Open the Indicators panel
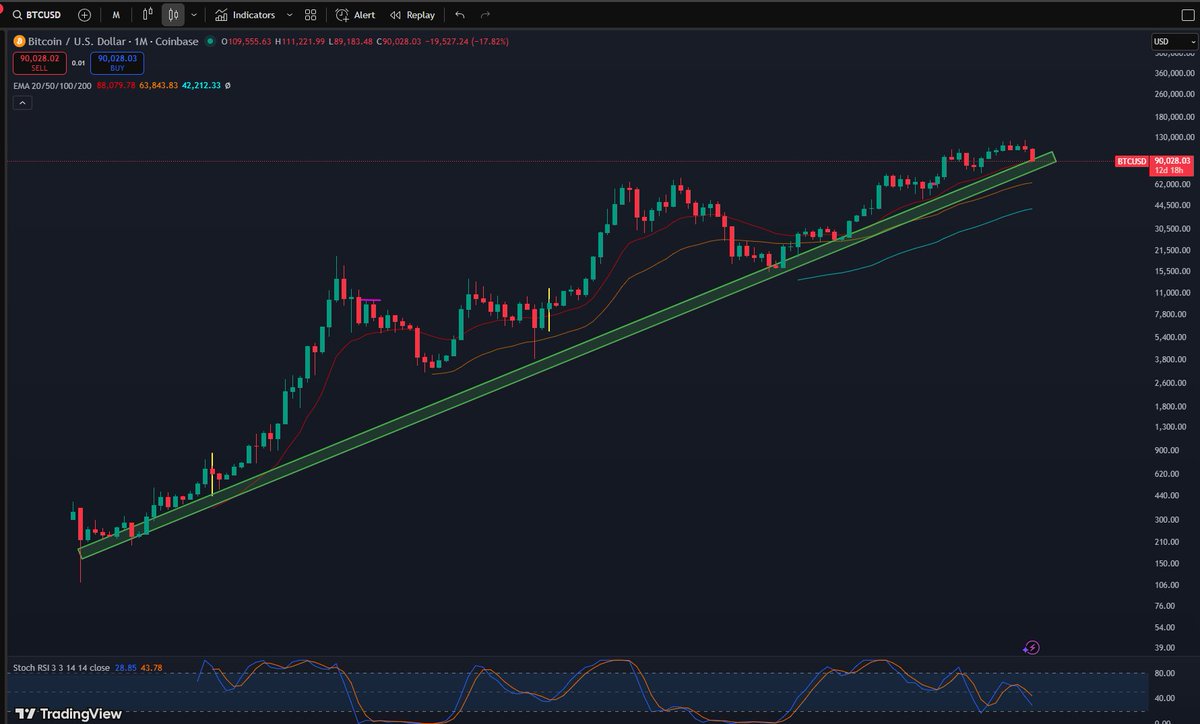The image size is (1200, 724). (246, 14)
